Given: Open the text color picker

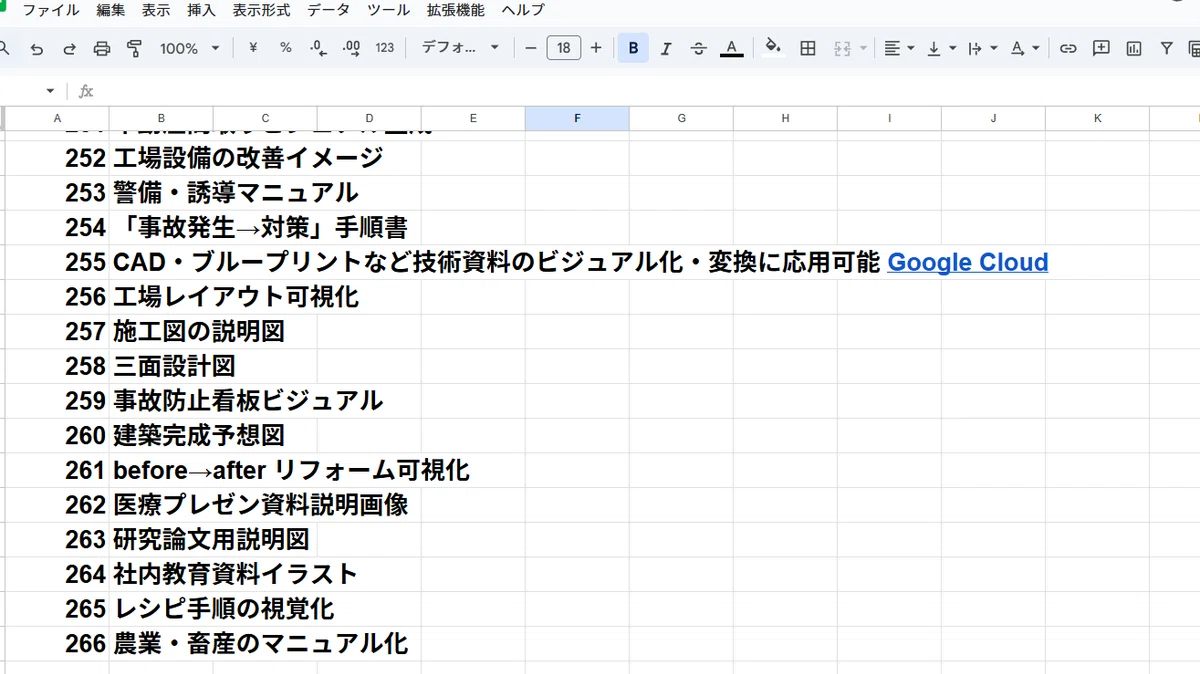Looking at the screenshot, I should [732, 48].
